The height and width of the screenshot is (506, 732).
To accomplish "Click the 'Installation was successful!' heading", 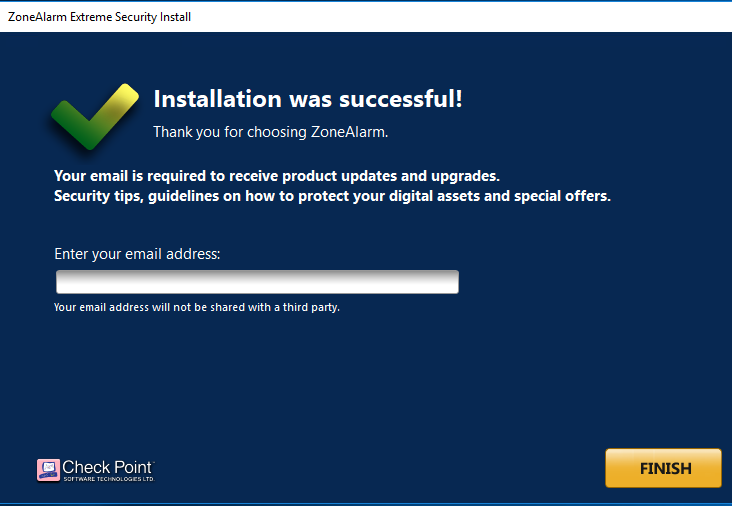I will 308,99.
